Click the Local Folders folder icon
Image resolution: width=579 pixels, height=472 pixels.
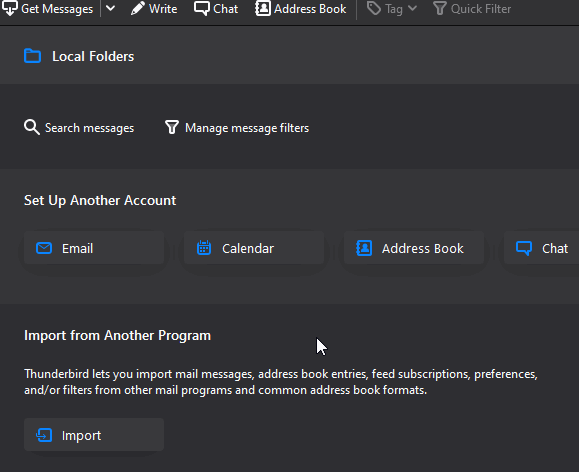coord(32,56)
